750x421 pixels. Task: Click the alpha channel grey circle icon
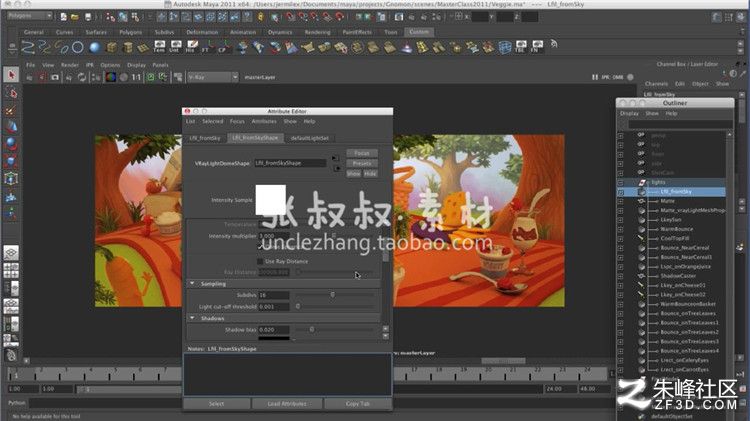click(124, 77)
